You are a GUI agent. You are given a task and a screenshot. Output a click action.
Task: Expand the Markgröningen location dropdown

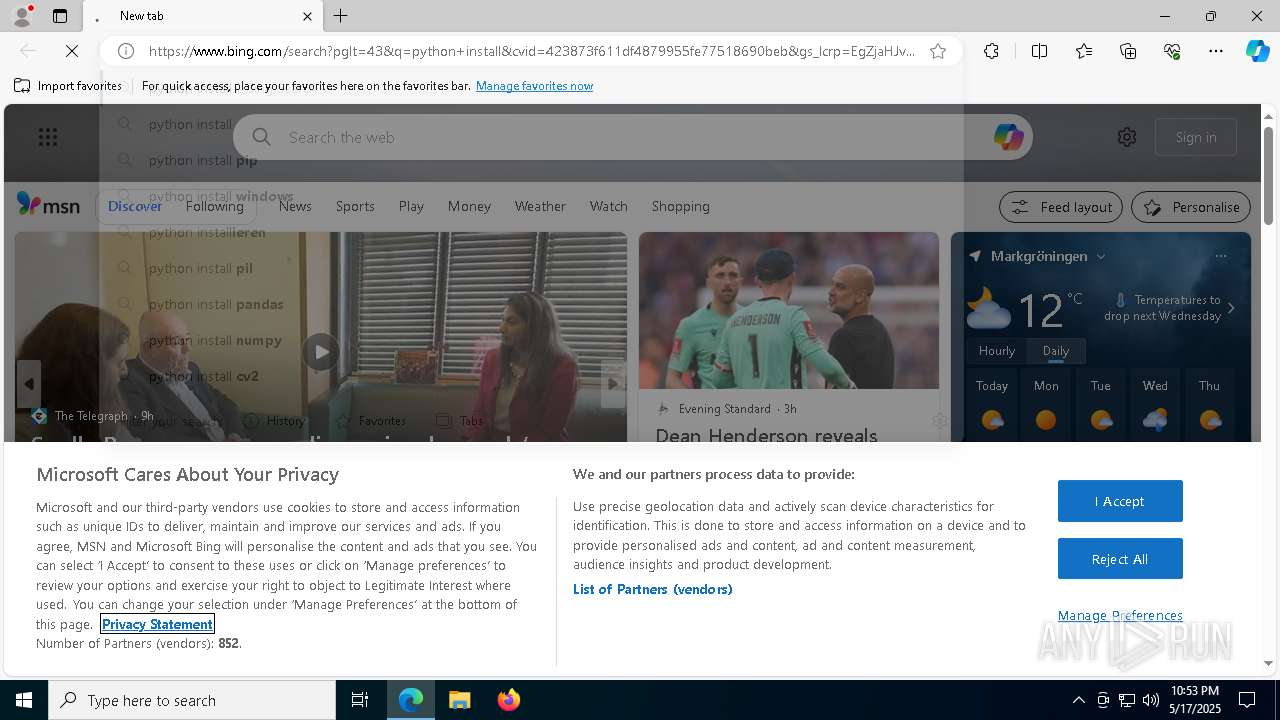tap(1101, 256)
